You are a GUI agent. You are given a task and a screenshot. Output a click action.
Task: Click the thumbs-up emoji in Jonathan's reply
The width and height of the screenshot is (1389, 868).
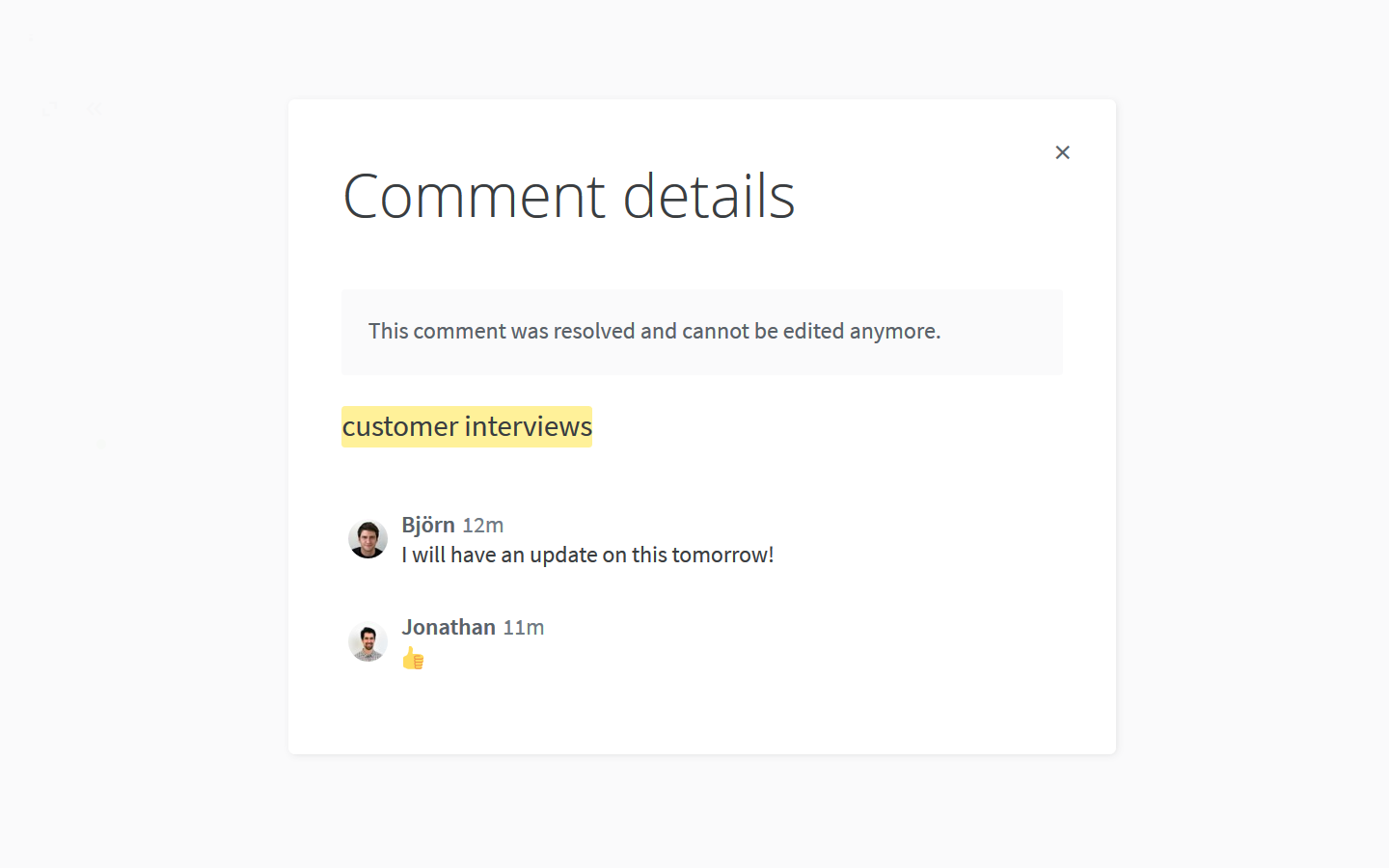coord(413,658)
